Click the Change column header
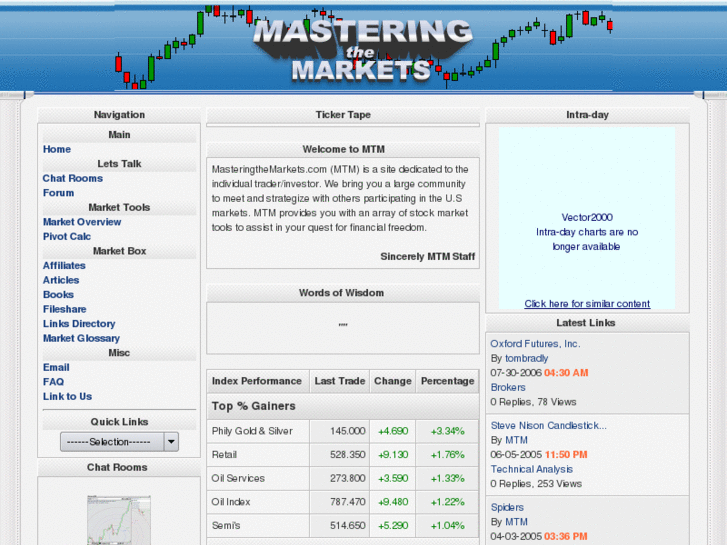Image resolution: width=727 pixels, height=545 pixels. tap(393, 381)
